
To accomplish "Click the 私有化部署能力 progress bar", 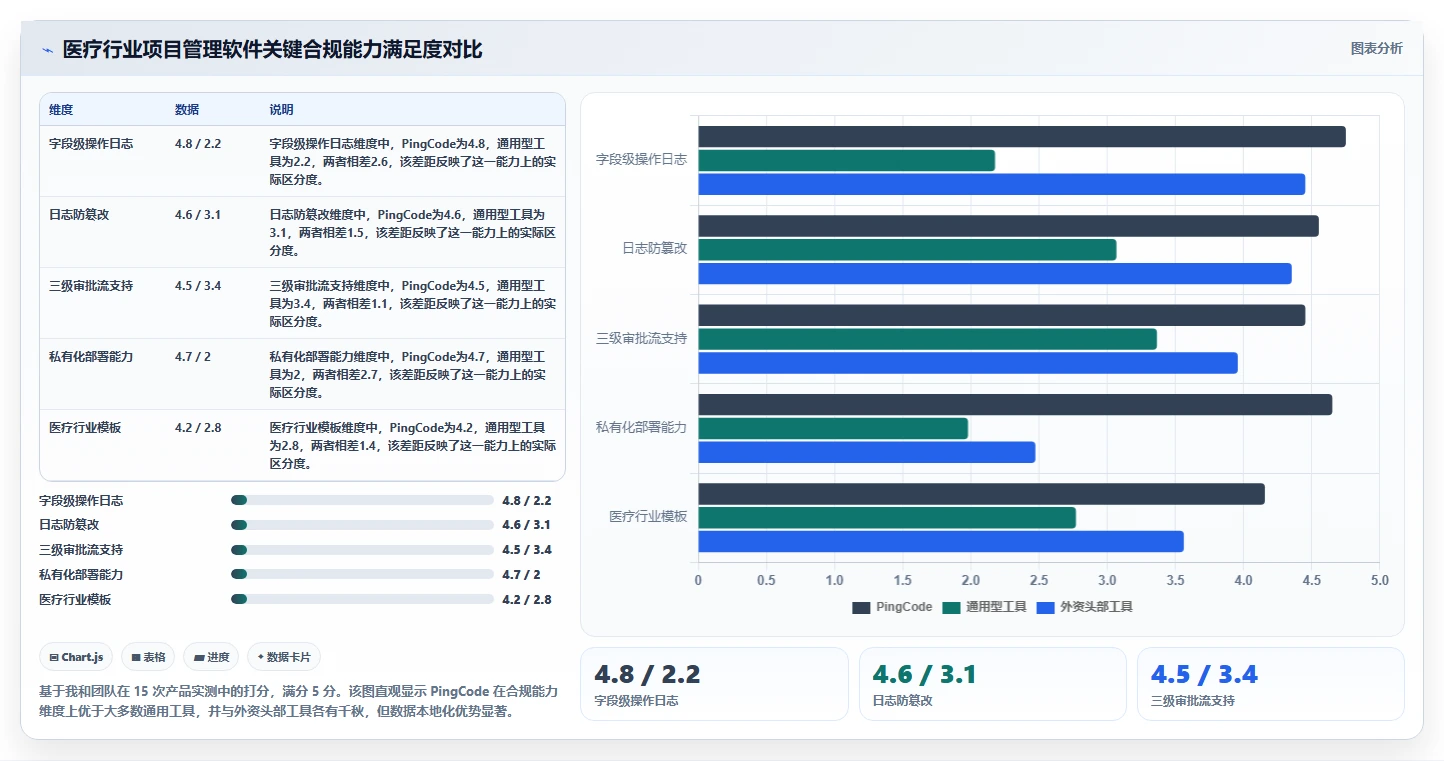I will click(x=362, y=574).
